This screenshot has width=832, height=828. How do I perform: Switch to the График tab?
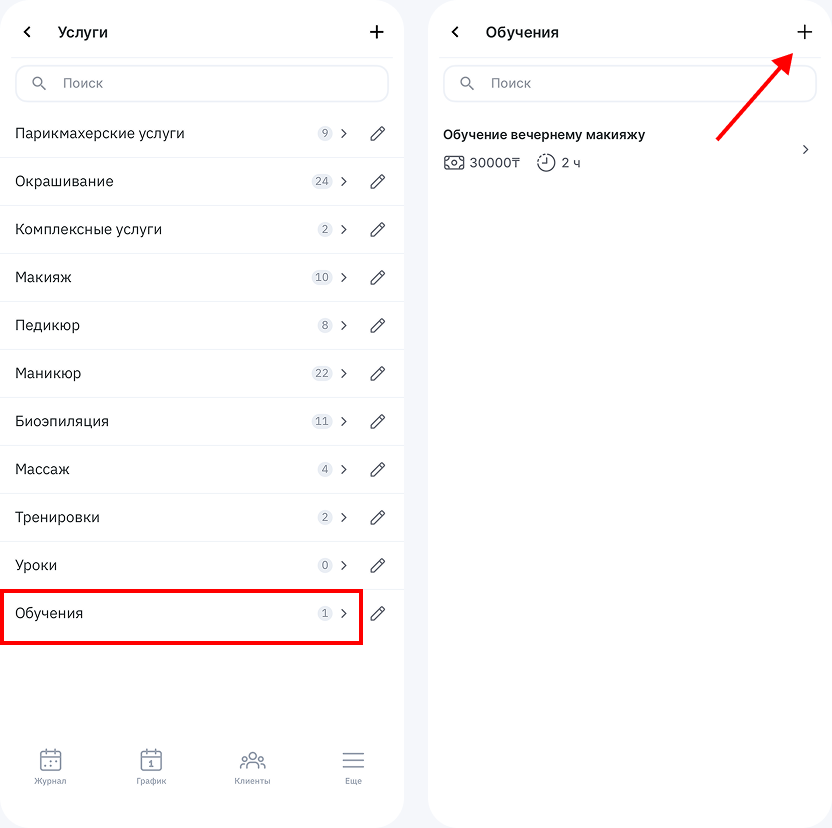(151, 766)
